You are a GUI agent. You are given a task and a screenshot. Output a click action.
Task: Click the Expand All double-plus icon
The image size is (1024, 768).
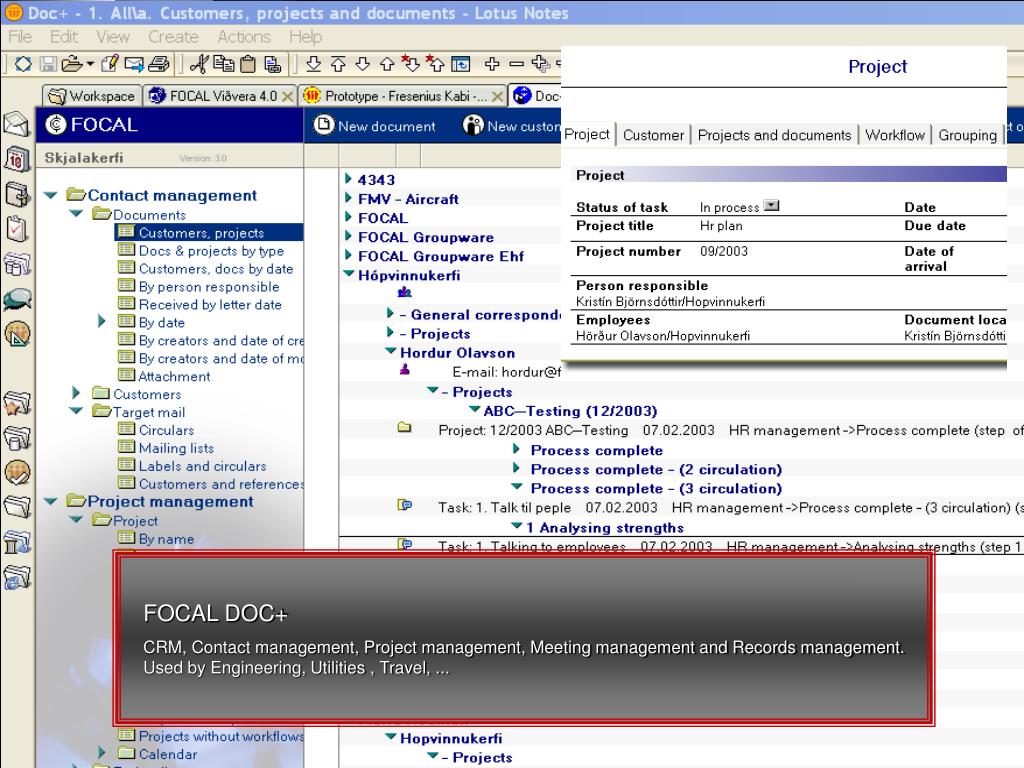tap(540, 63)
